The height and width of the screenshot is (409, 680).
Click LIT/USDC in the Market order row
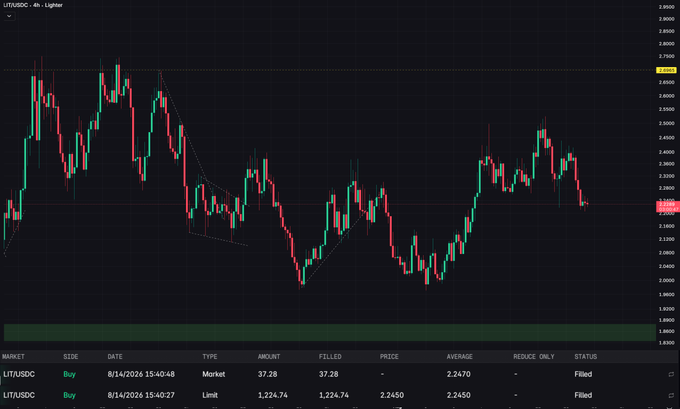pos(19,374)
